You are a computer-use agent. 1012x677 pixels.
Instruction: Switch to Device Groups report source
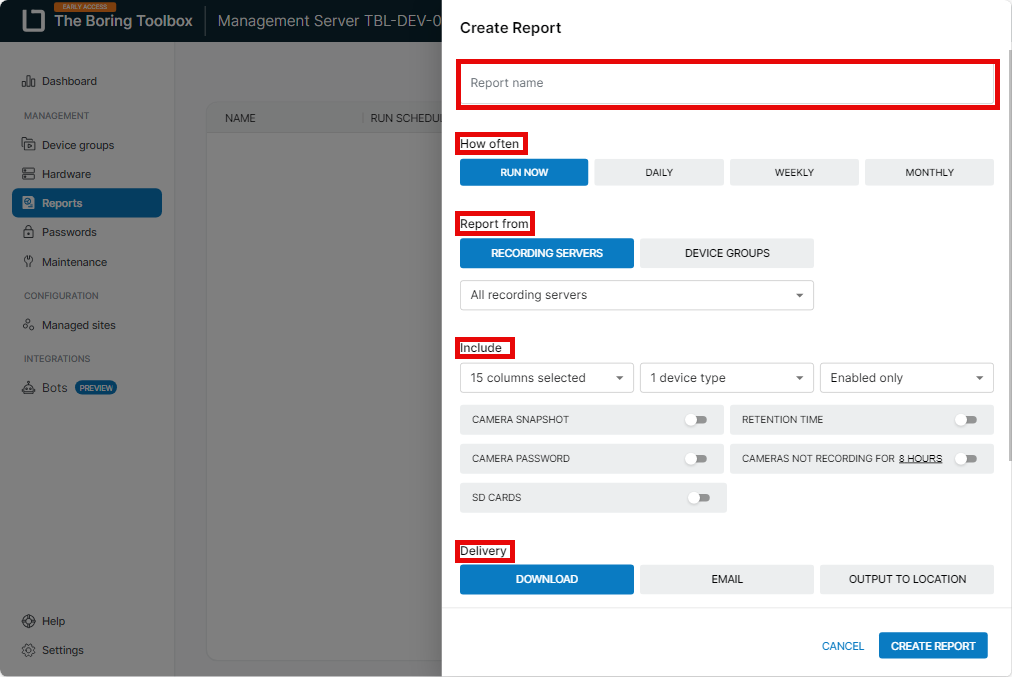click(x=727, y=253)
